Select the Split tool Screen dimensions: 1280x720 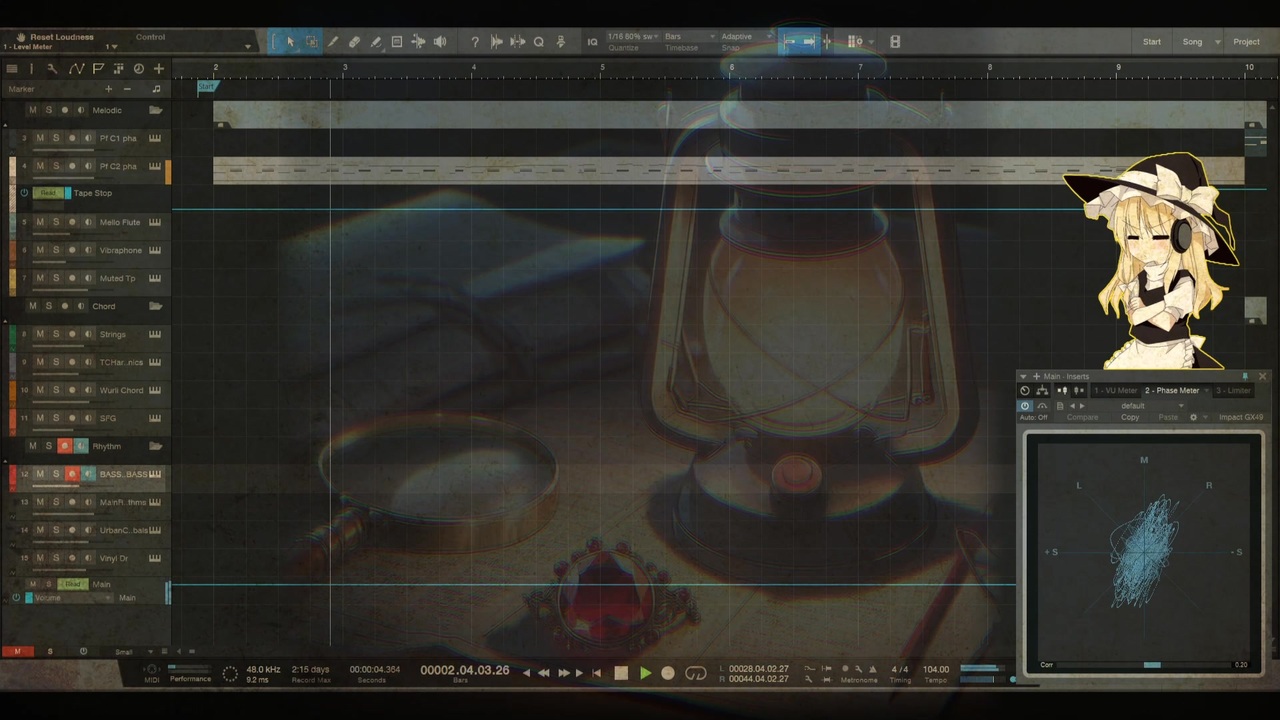click(x=333, y=42)
